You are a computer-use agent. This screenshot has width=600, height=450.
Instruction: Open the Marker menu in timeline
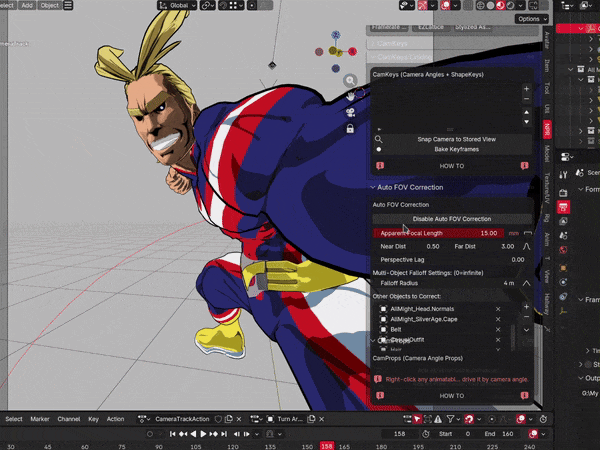[40, 419]
